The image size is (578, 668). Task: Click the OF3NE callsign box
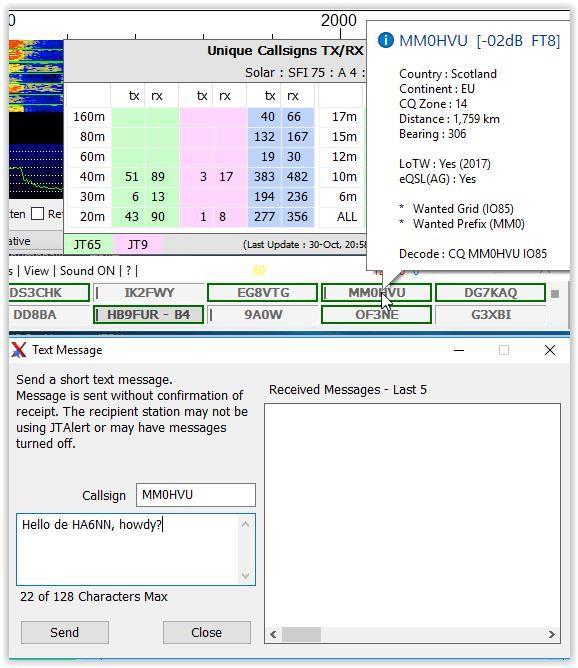click(377, 315)
